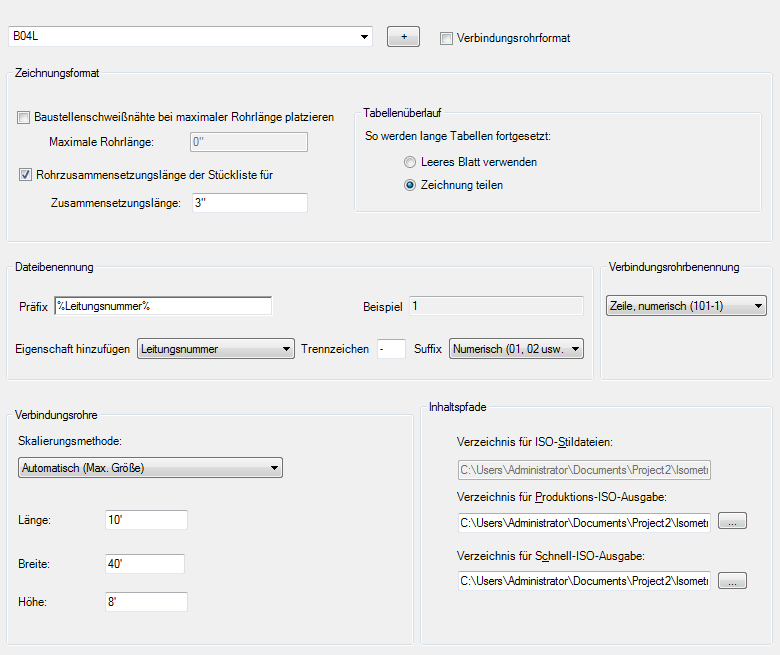Uncheck Rohrzusammensetzungslänge der Stückliste für

click(x=24, y=175)
